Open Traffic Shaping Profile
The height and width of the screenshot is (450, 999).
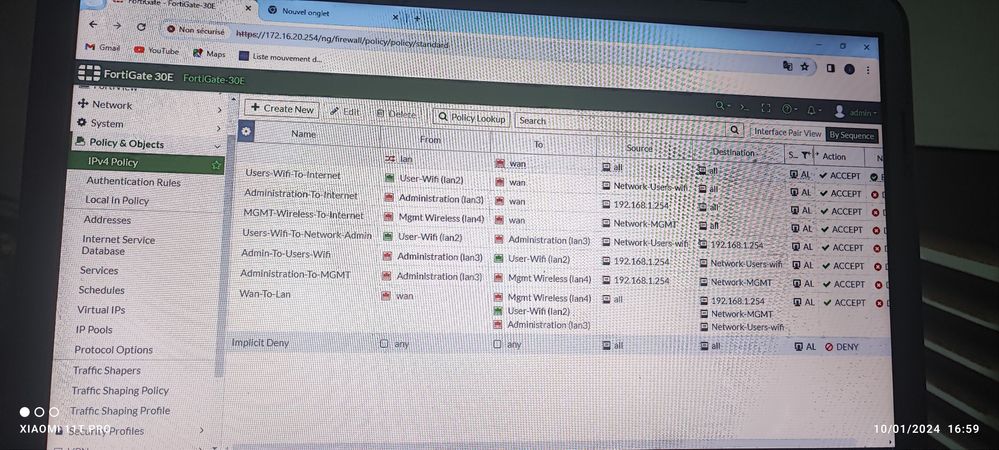(x=120, y=411)
